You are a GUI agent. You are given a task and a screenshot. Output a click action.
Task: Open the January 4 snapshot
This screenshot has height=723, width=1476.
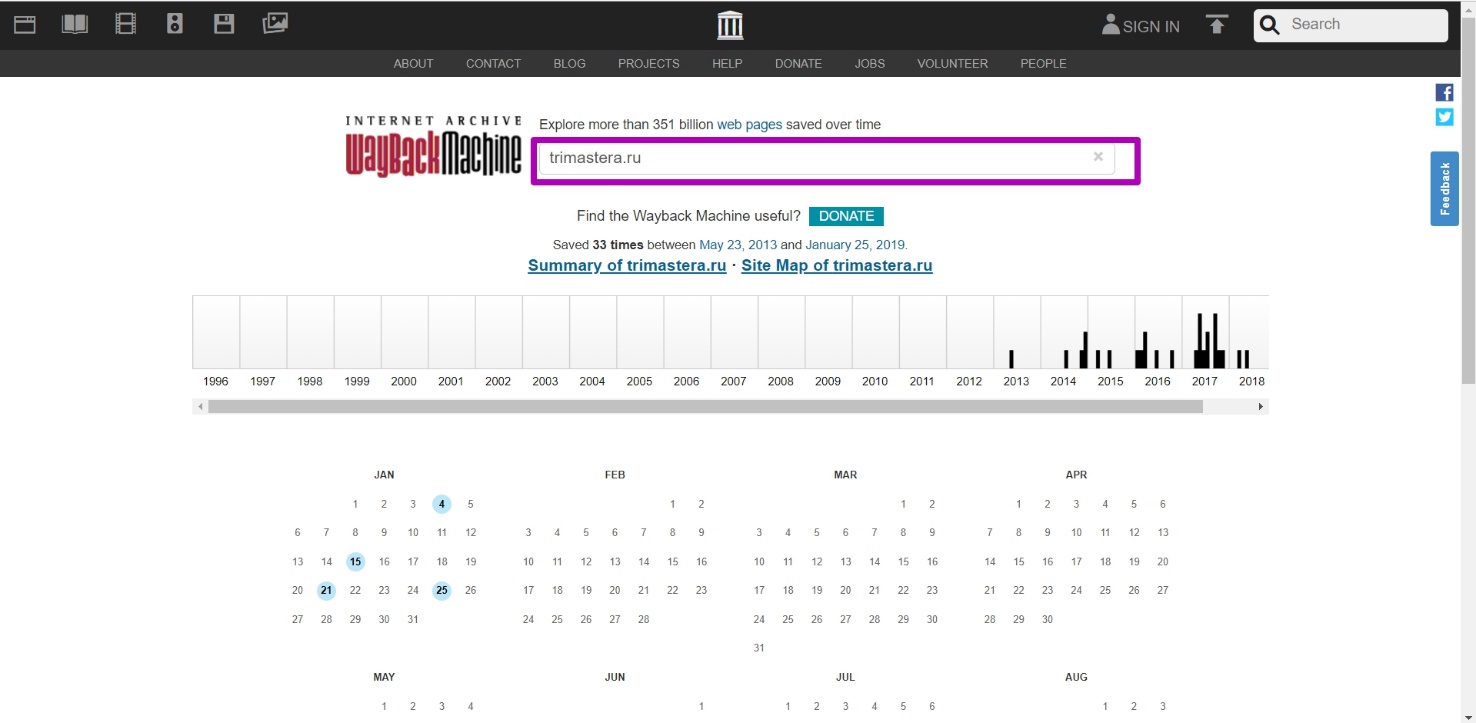(x=442, y=504)
